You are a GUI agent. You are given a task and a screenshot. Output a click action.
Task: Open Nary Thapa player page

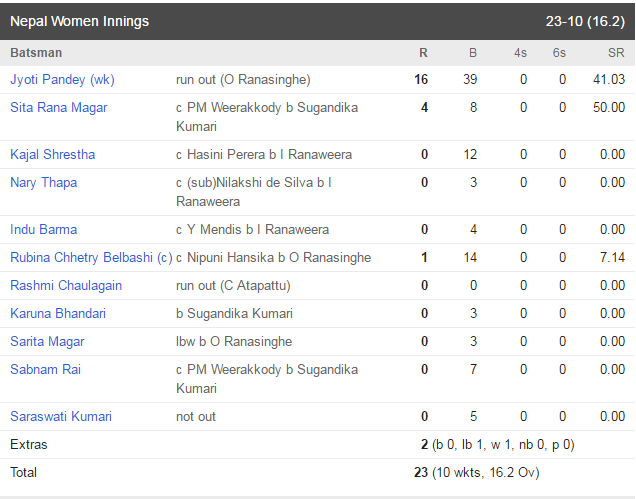point(43,183)
